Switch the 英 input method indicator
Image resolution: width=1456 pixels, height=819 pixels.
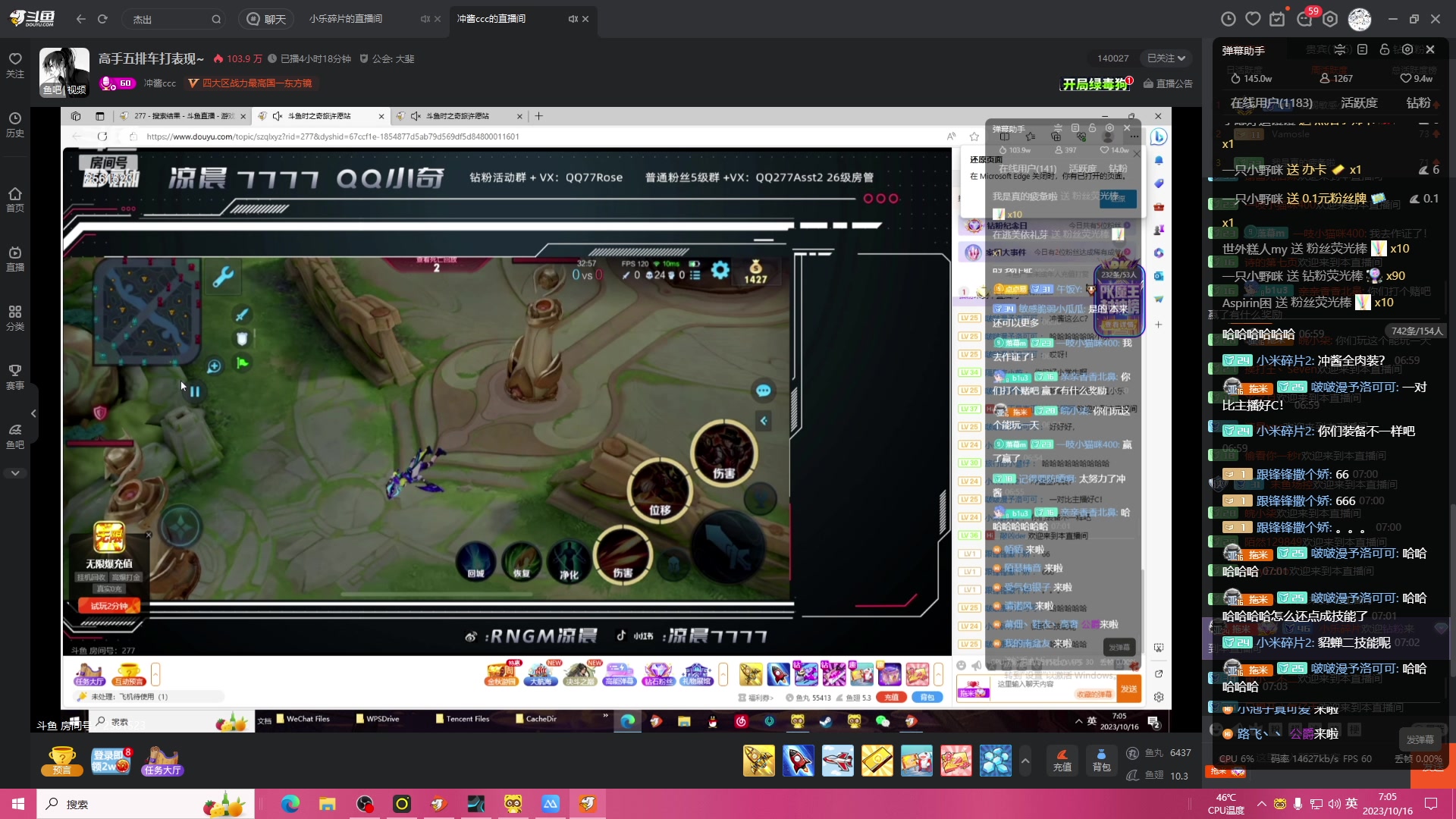[x=1351, y=803]
